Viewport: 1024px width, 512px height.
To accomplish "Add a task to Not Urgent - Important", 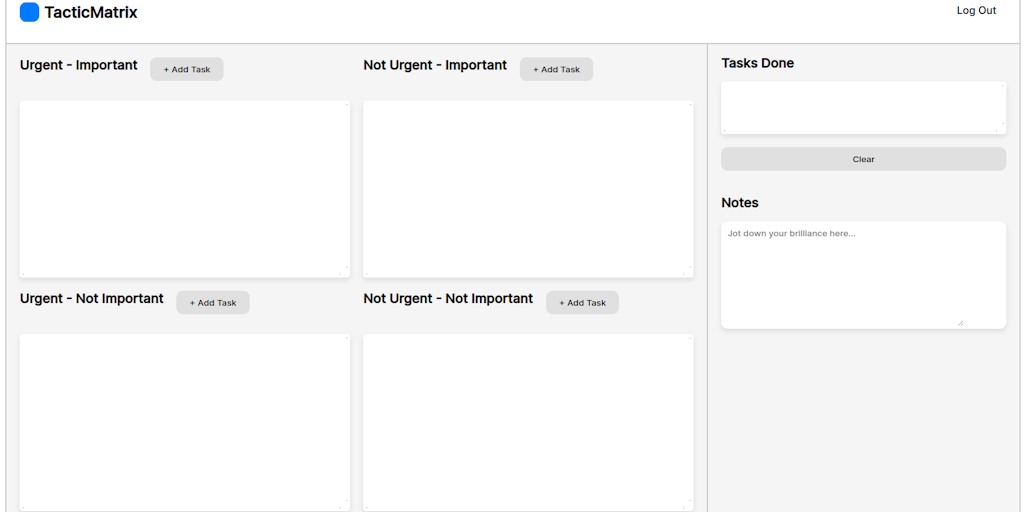I will click(556, 69).
